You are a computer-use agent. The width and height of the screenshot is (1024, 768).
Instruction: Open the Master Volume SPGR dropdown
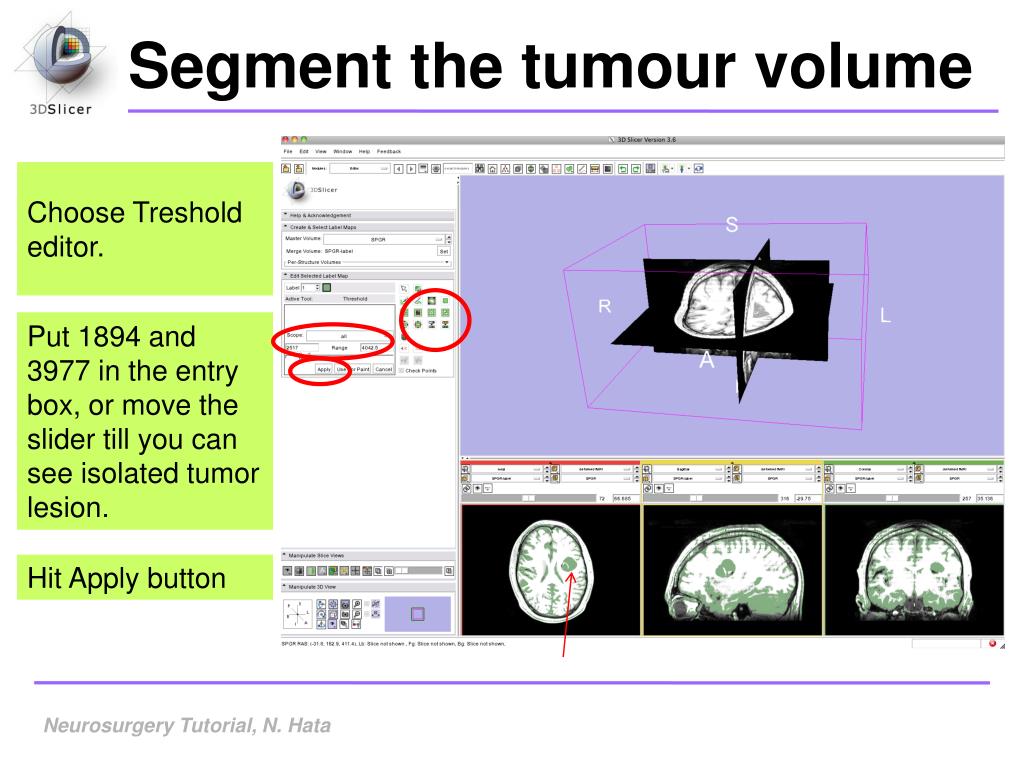[384, 240]
